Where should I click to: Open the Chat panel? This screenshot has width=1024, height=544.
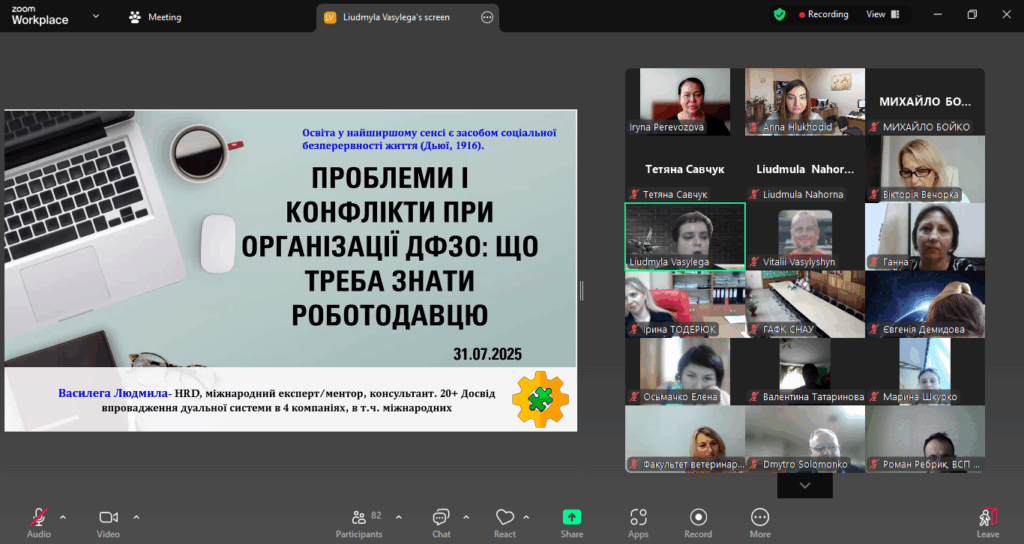point(441,522)
